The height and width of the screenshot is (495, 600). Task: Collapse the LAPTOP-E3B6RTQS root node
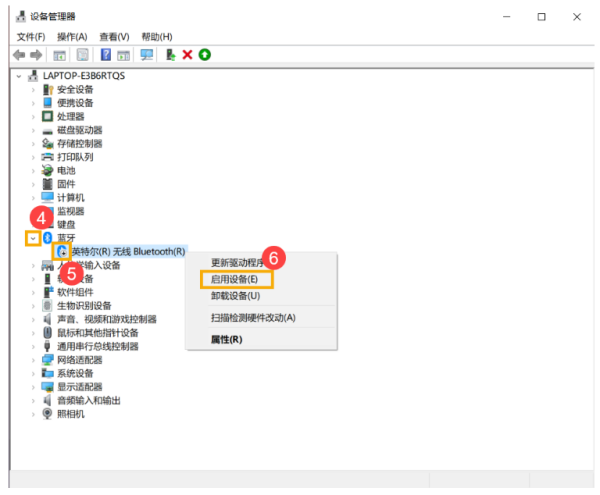pyautogui.click(x=21, y=76)
